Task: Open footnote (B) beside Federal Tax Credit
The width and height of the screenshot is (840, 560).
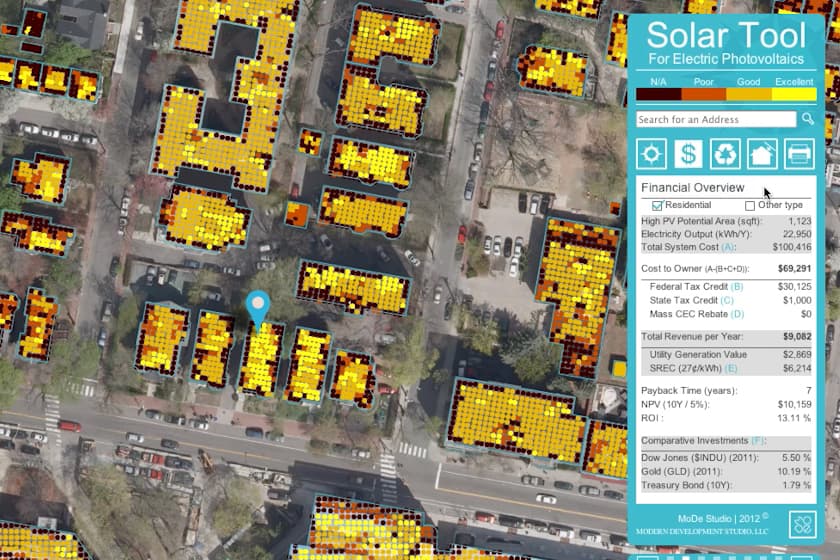Action: click(738, 287)
